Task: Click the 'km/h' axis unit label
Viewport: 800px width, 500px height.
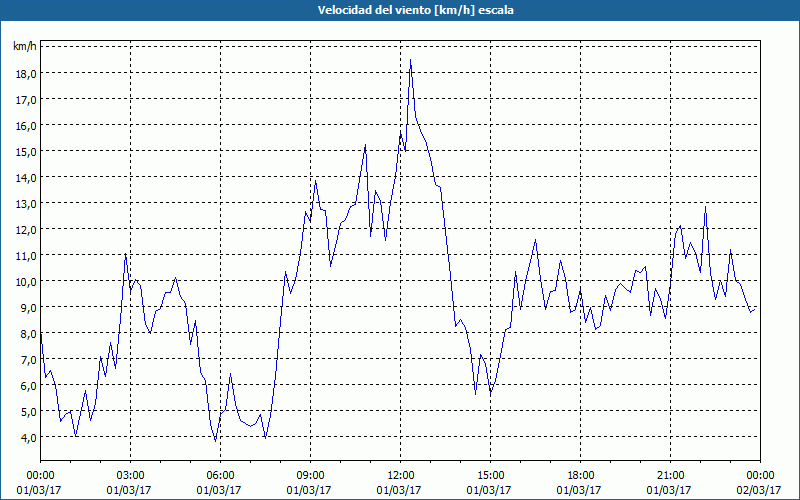Action: (25, 47)
